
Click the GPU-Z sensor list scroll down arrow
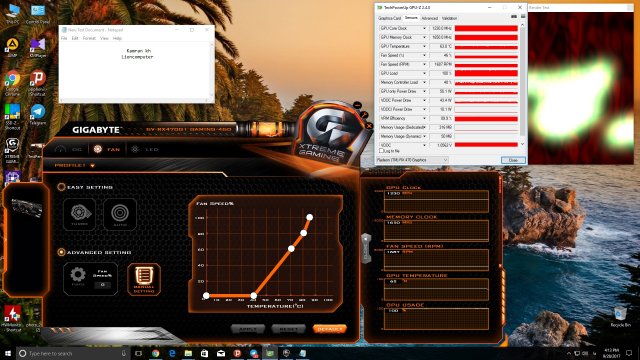pos(522,144)
